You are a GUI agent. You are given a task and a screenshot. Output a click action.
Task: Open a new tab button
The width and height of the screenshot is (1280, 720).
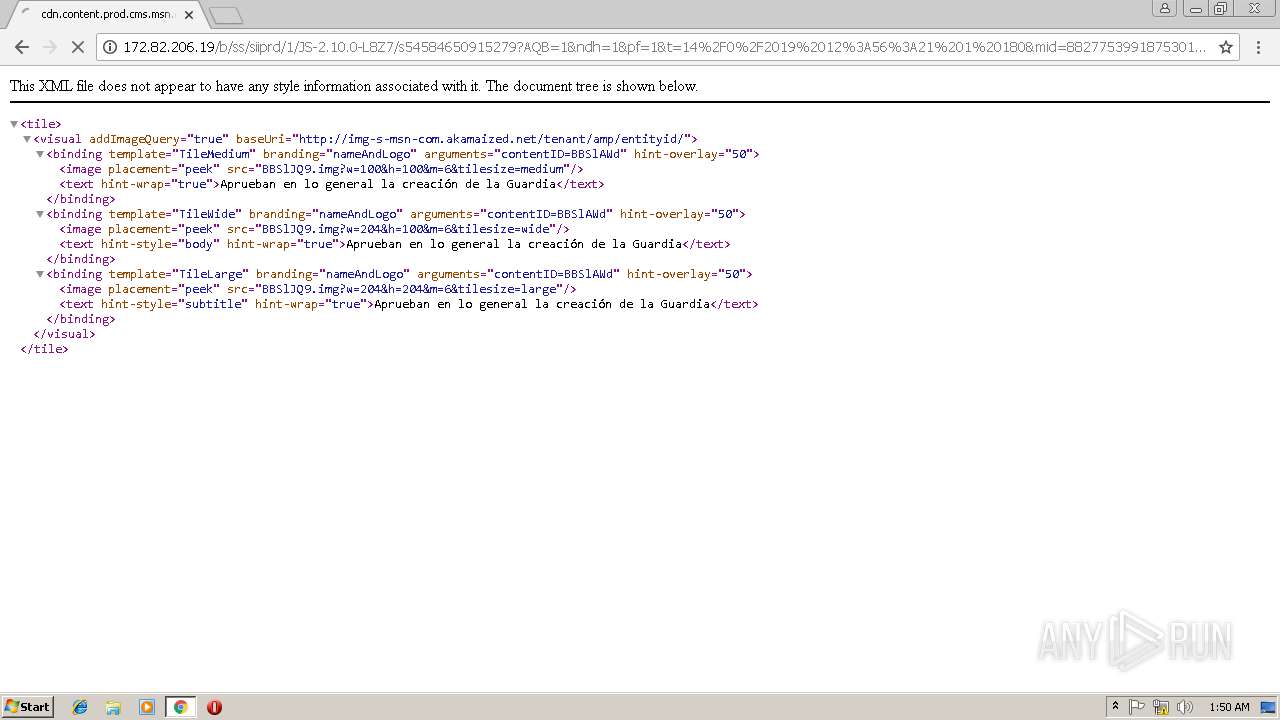[226, 15]
